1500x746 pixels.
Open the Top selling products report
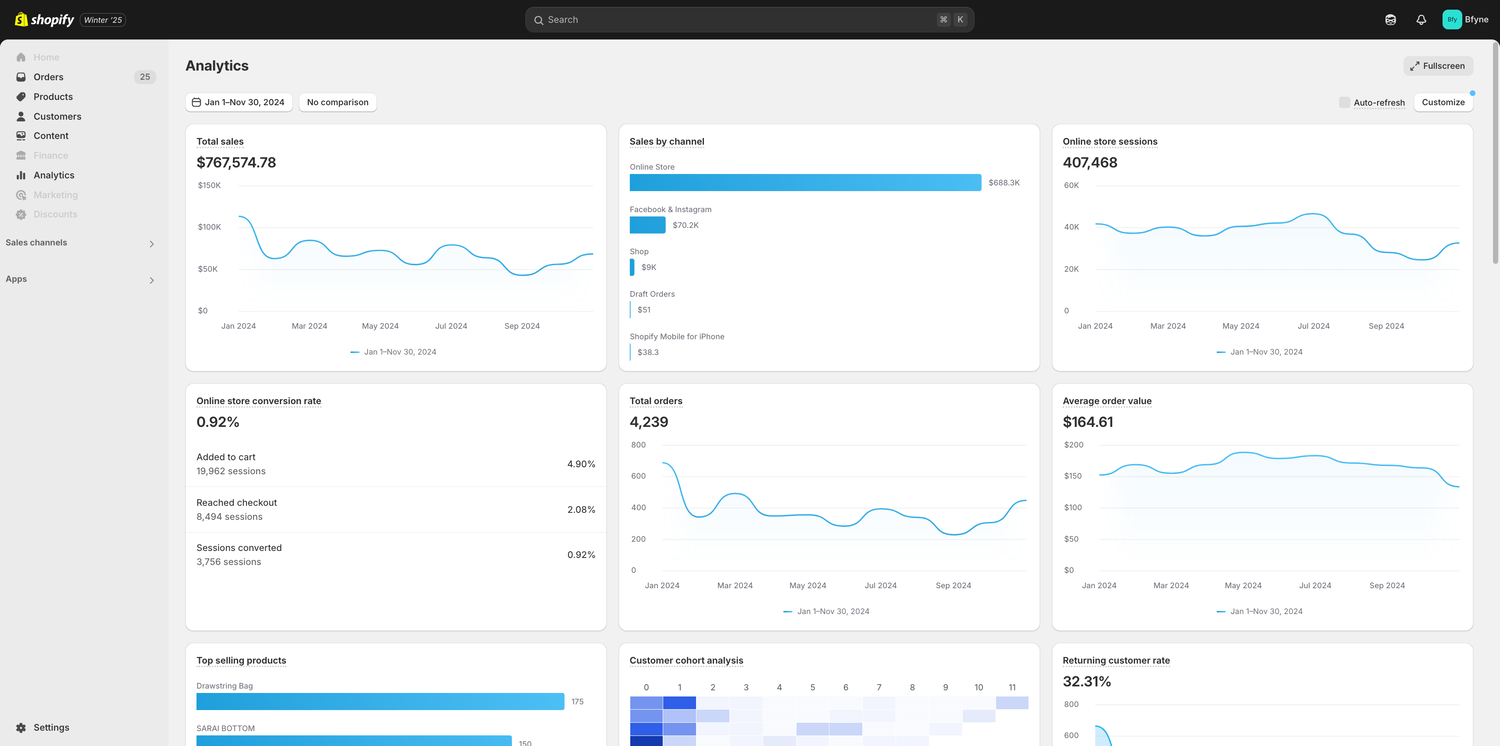pyautogui.click(x=241, y=661)
